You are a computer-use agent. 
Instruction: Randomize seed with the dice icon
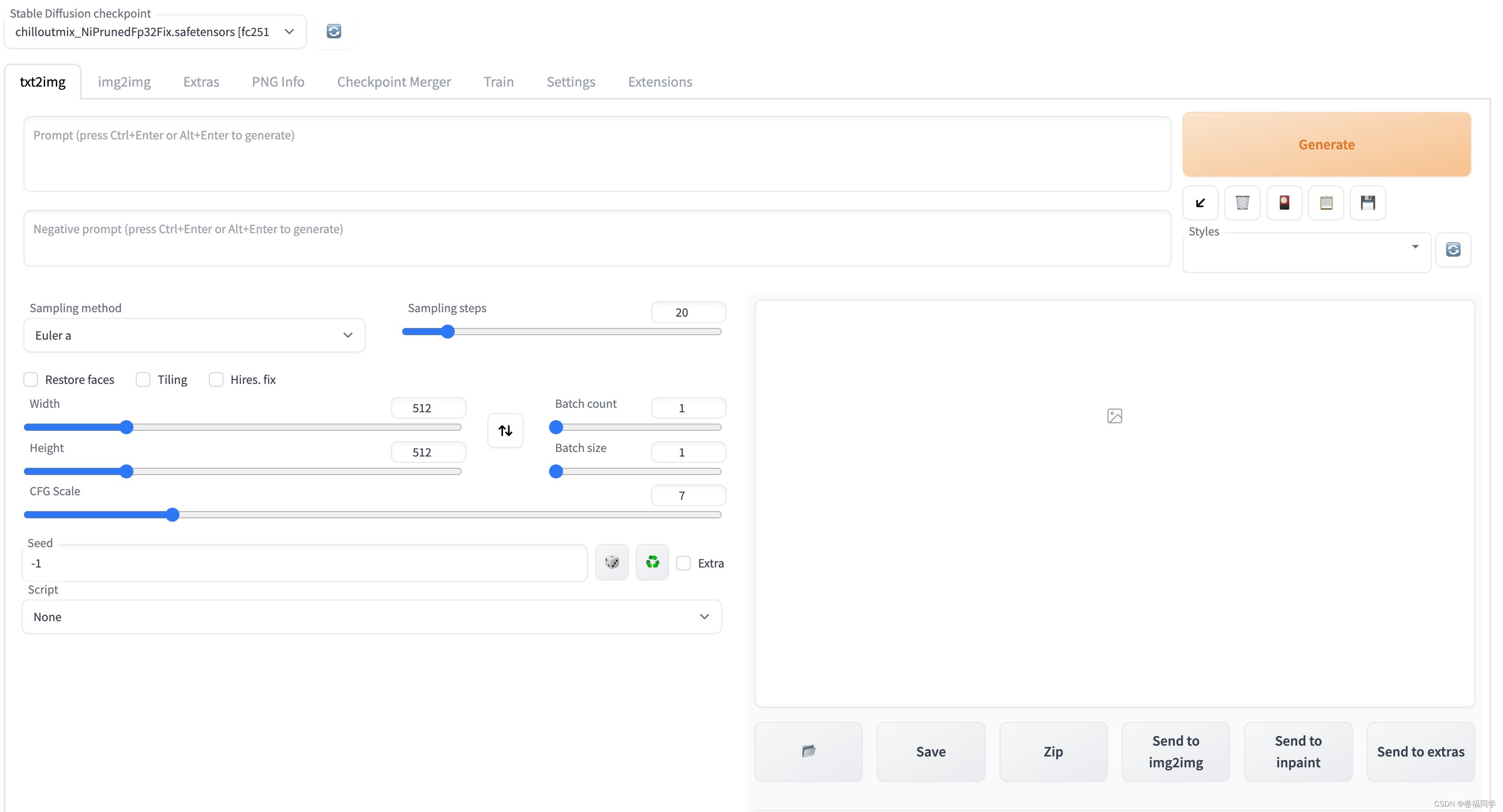point(612,563)
